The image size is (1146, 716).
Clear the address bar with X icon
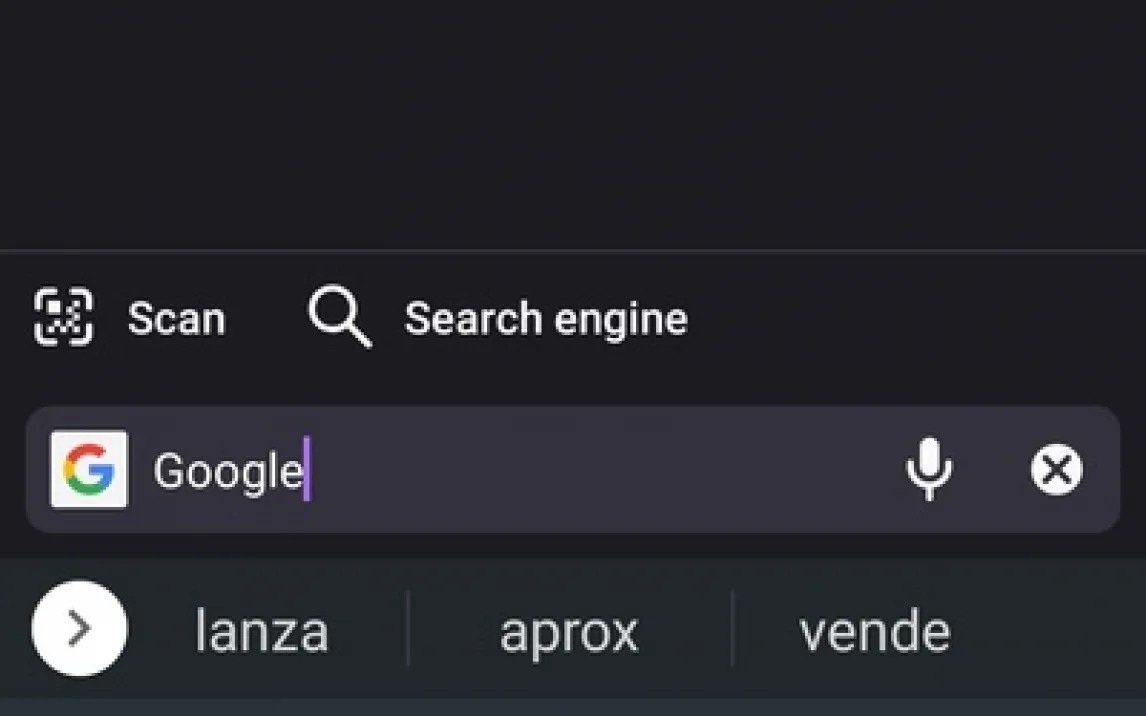(x=1056, y=469)
